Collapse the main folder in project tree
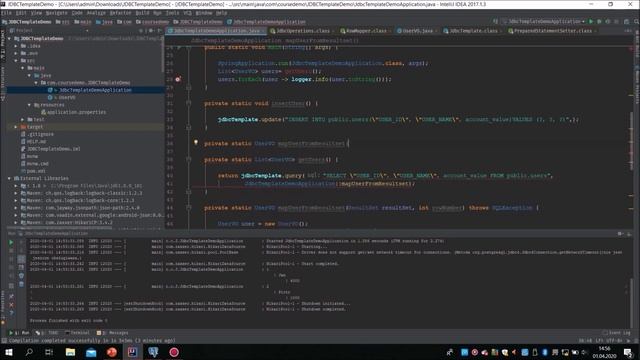This screenshot has height=360, width=640. (x=22, y=68)
